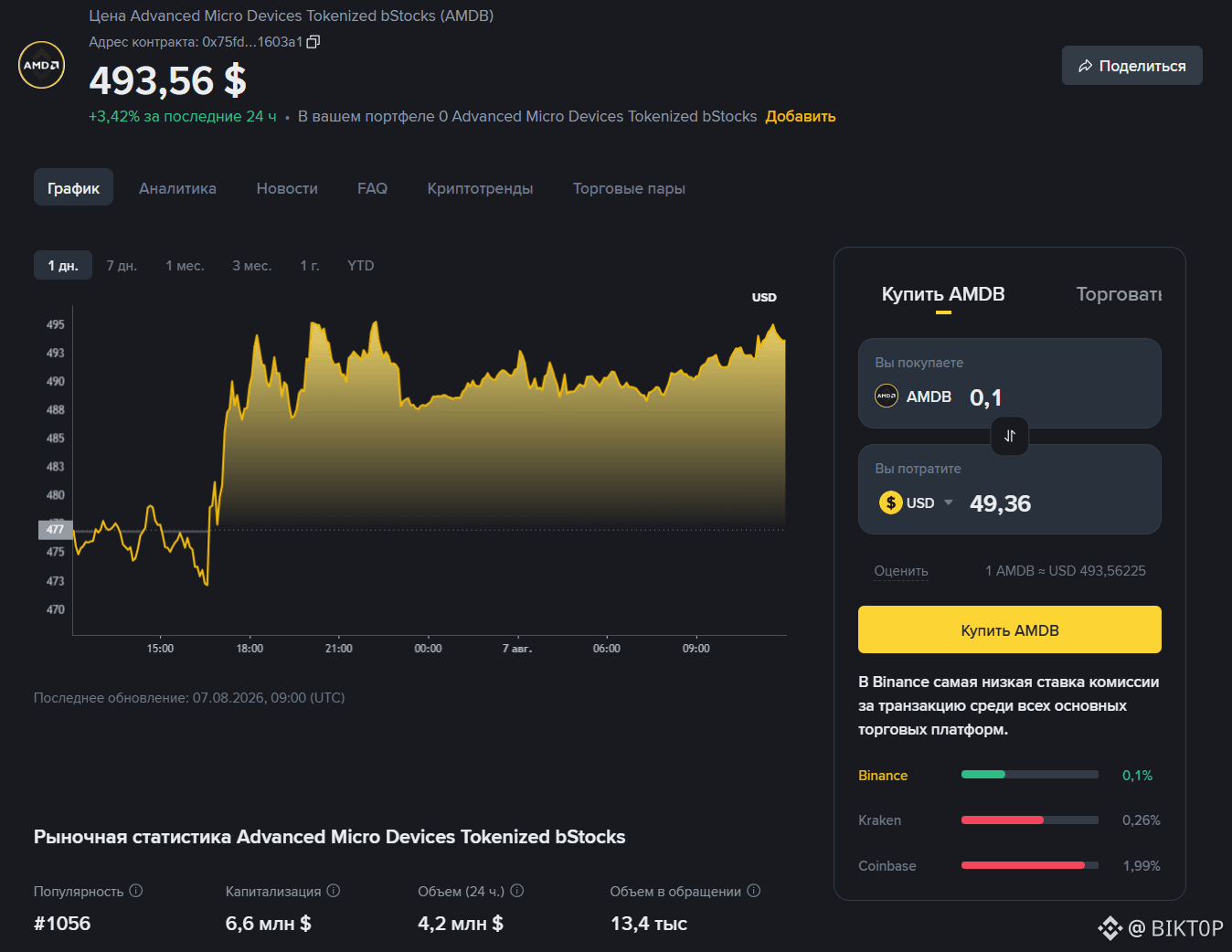Switch to the График tab
The width and height of the screenshot is (1232, 952).
pos(74,187)
